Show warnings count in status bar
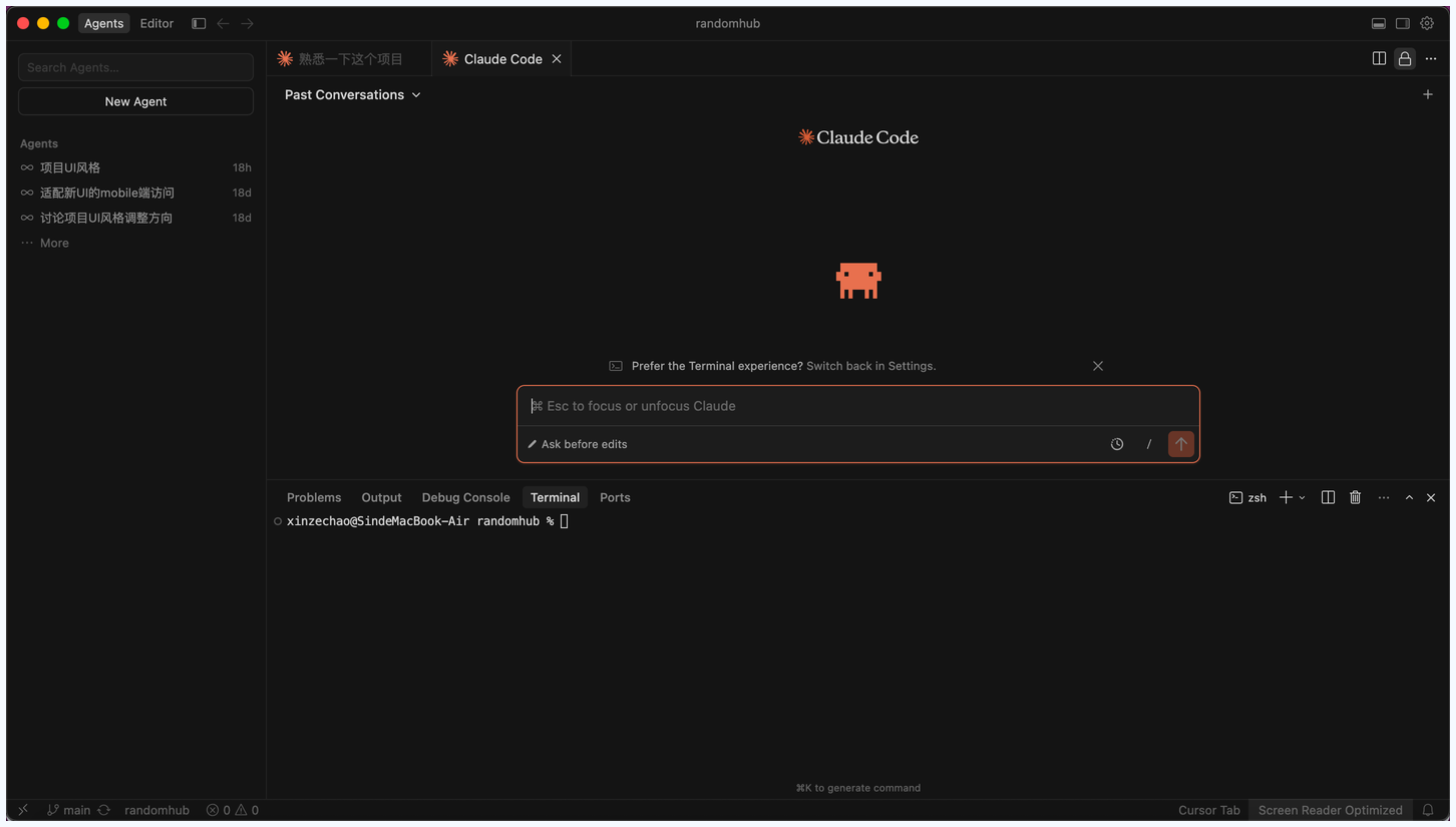The width and height of the screenshot is (1456, 827). coord(247,810)
